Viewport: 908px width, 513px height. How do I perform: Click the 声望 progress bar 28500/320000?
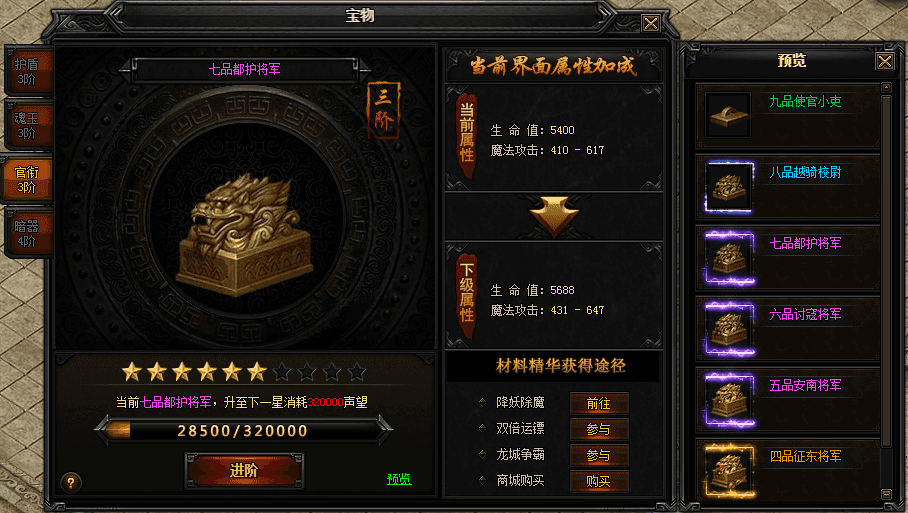click(243, 431)
